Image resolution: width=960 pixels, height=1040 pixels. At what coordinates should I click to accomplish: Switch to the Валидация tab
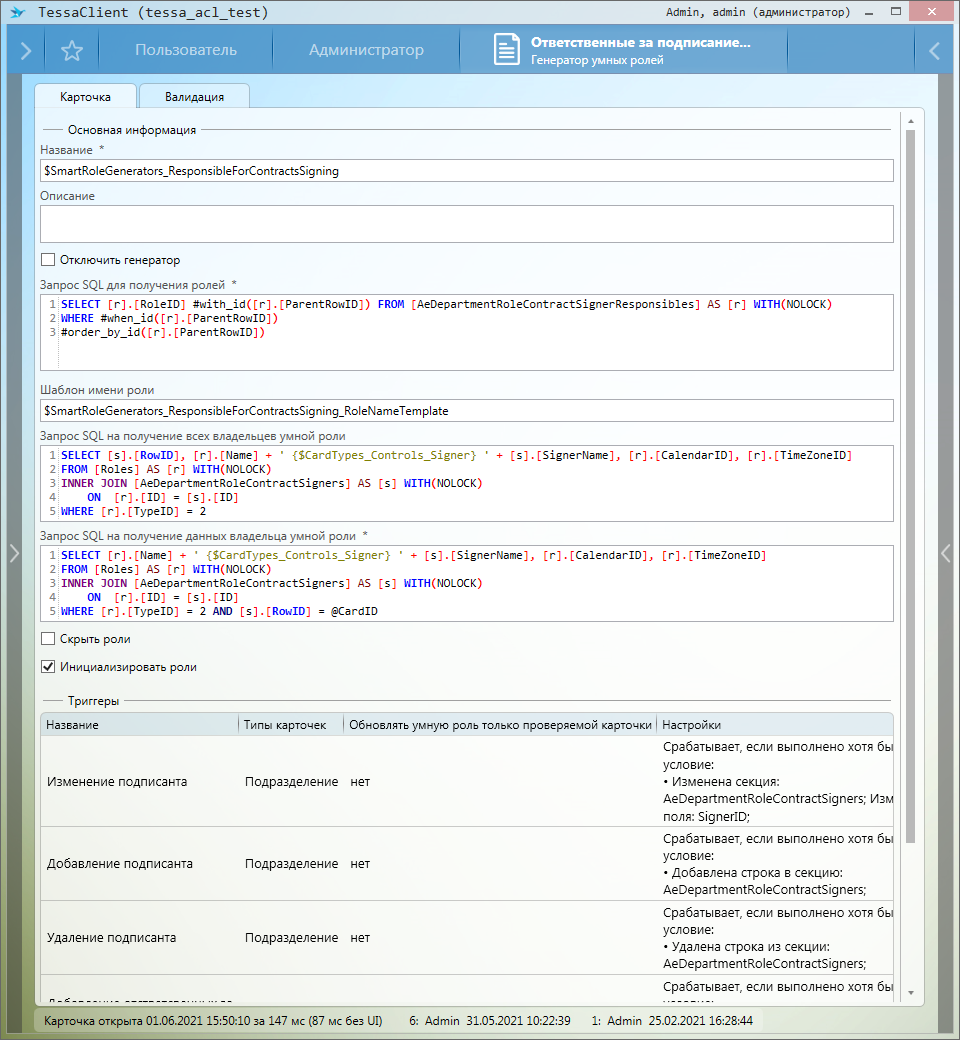[x=194, y=97]
